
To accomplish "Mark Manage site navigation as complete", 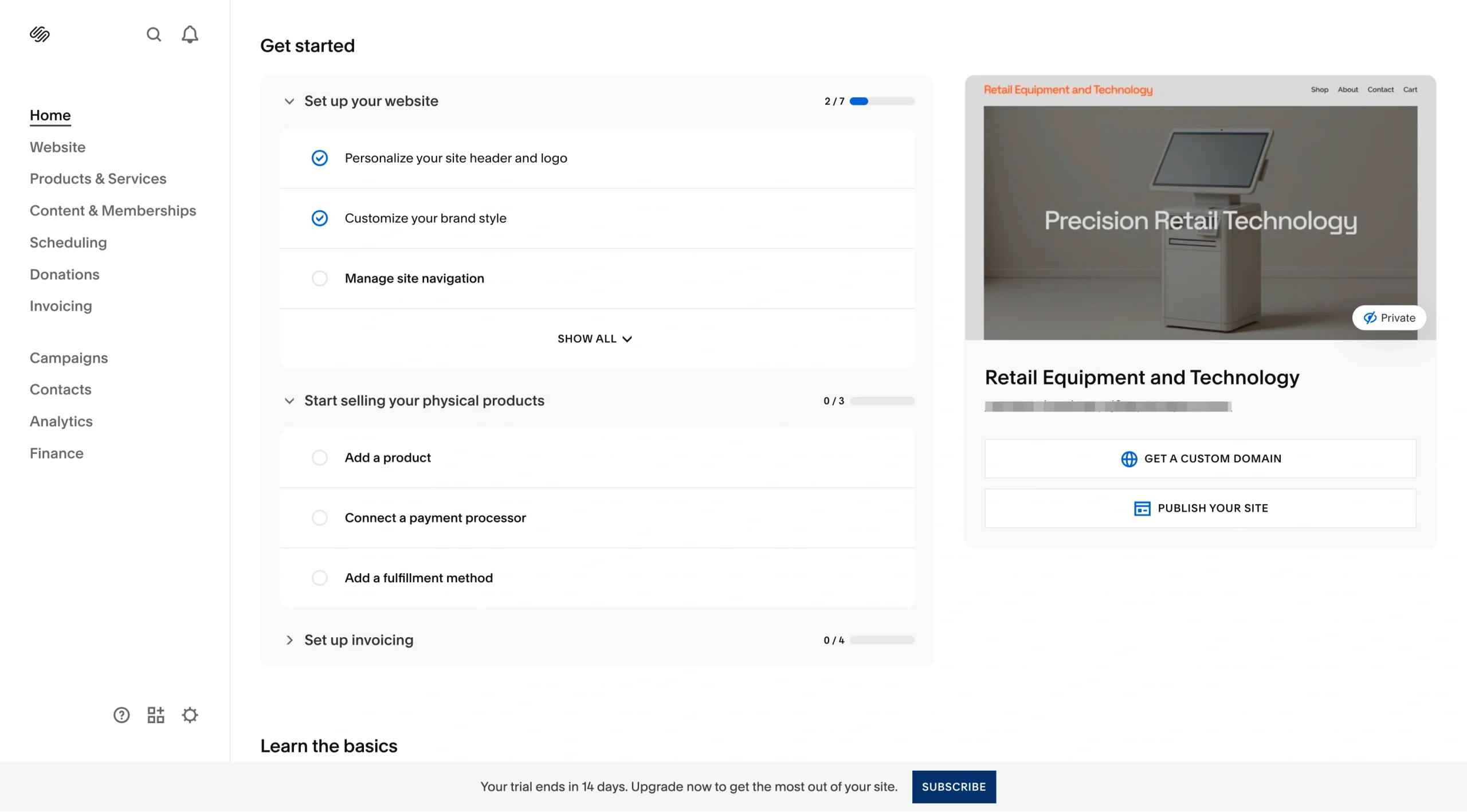I will (x=320, y=278).
